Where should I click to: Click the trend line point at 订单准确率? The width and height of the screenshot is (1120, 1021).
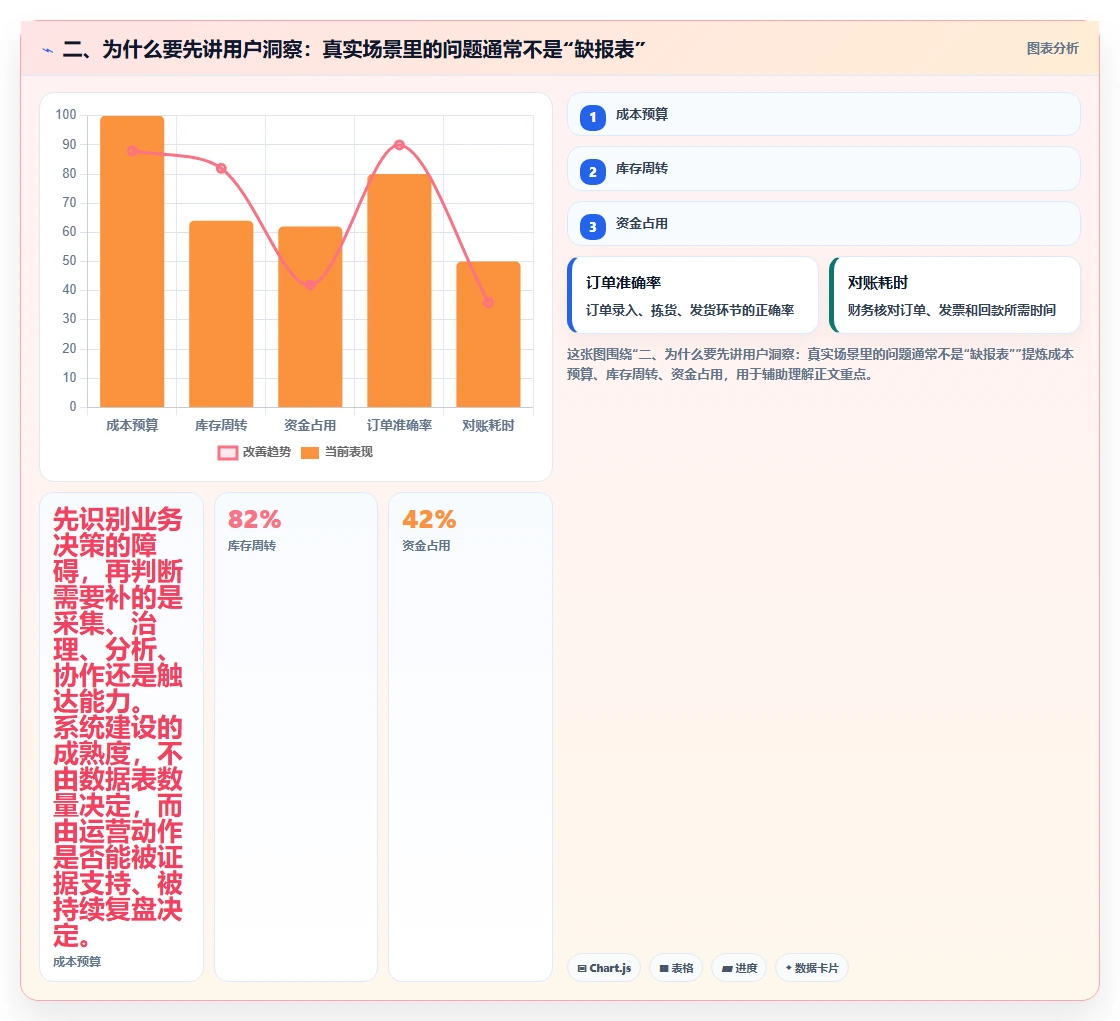pyautogui.click(x=399, y=145)
